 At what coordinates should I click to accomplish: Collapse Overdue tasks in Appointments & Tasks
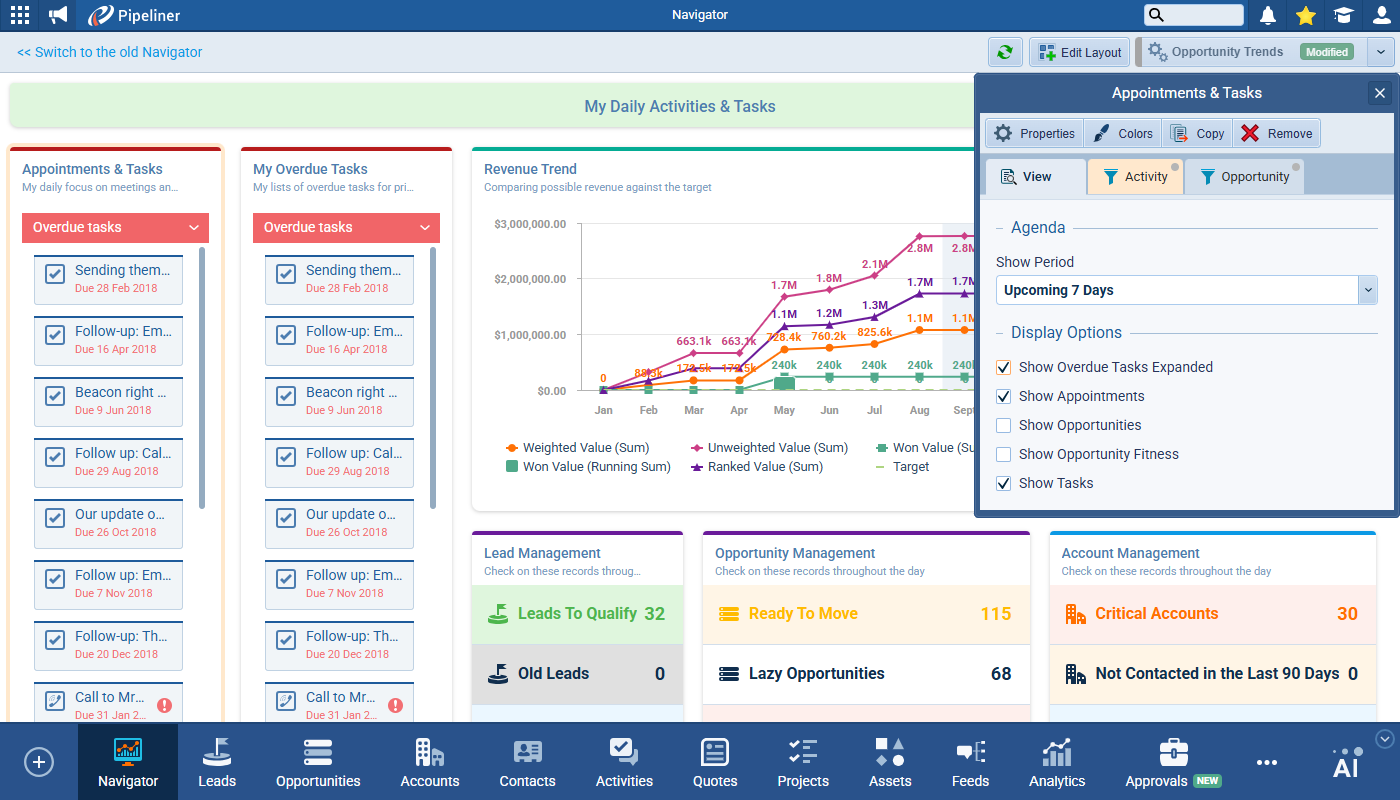(x=194, y=227)
